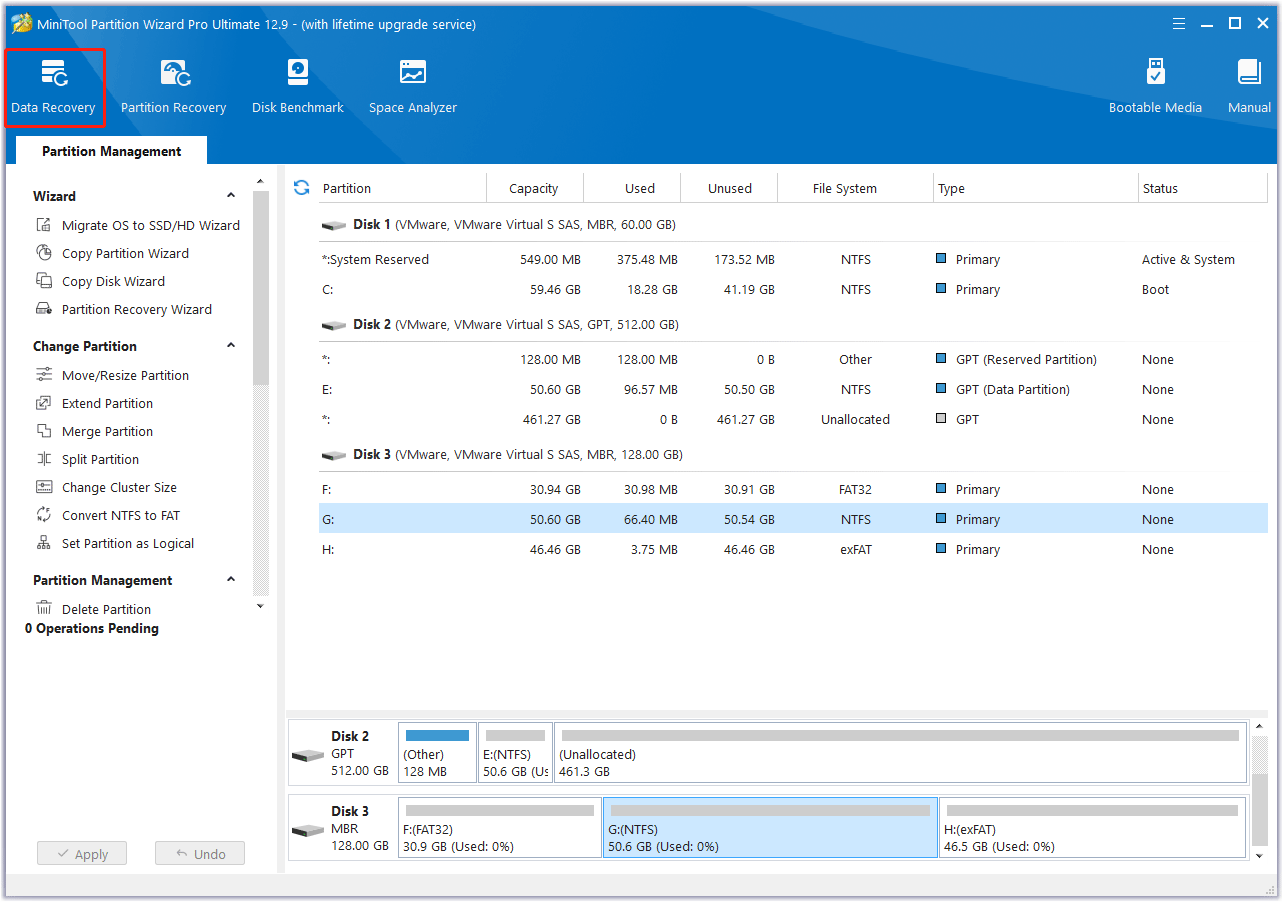Create Bootable Media

point(1155,87)
